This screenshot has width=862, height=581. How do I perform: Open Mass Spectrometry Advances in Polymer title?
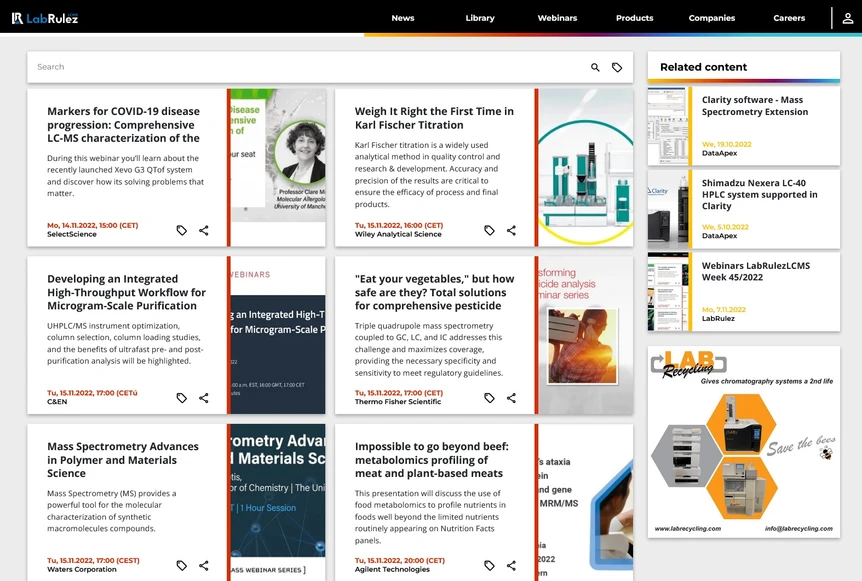123,460
